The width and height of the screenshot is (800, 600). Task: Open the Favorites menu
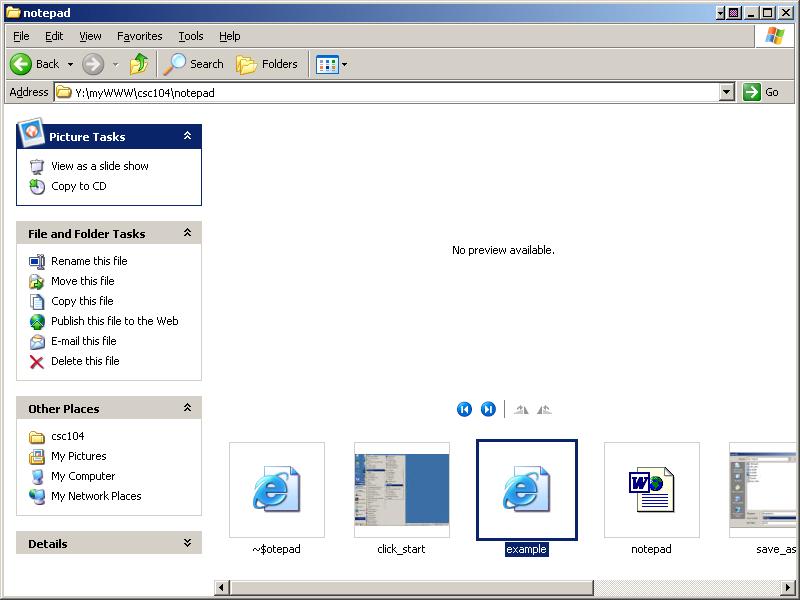[x=139, y=36]
